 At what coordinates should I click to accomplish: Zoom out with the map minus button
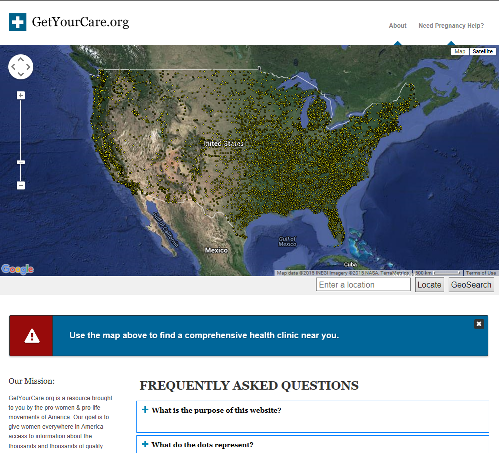click(x=21, y=185)
